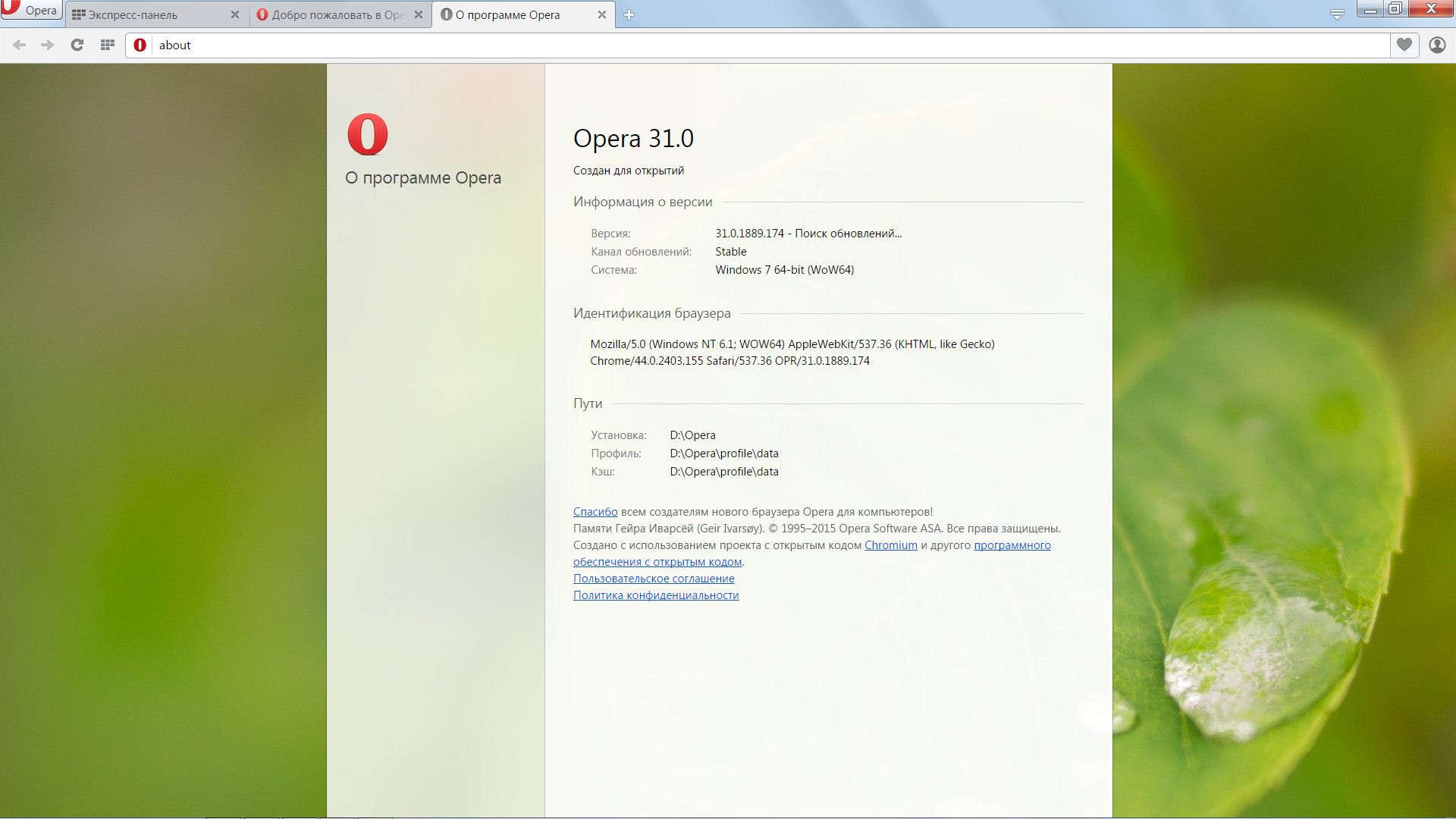Click the large red Opera logo
Image resolution: width=1456 pixels, height=819 pixels.
pos(368,134)
